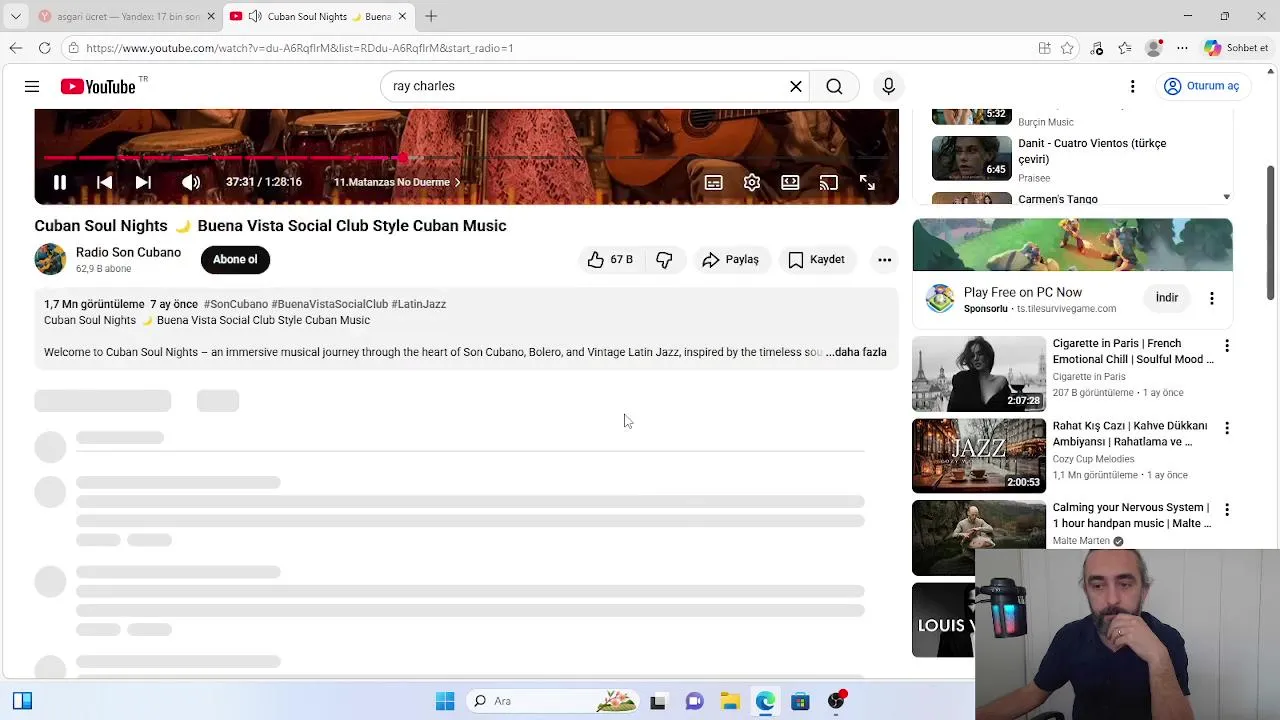
Task: Close the Cuban Soul Nights tab
Action: click(x=403, y=16)
